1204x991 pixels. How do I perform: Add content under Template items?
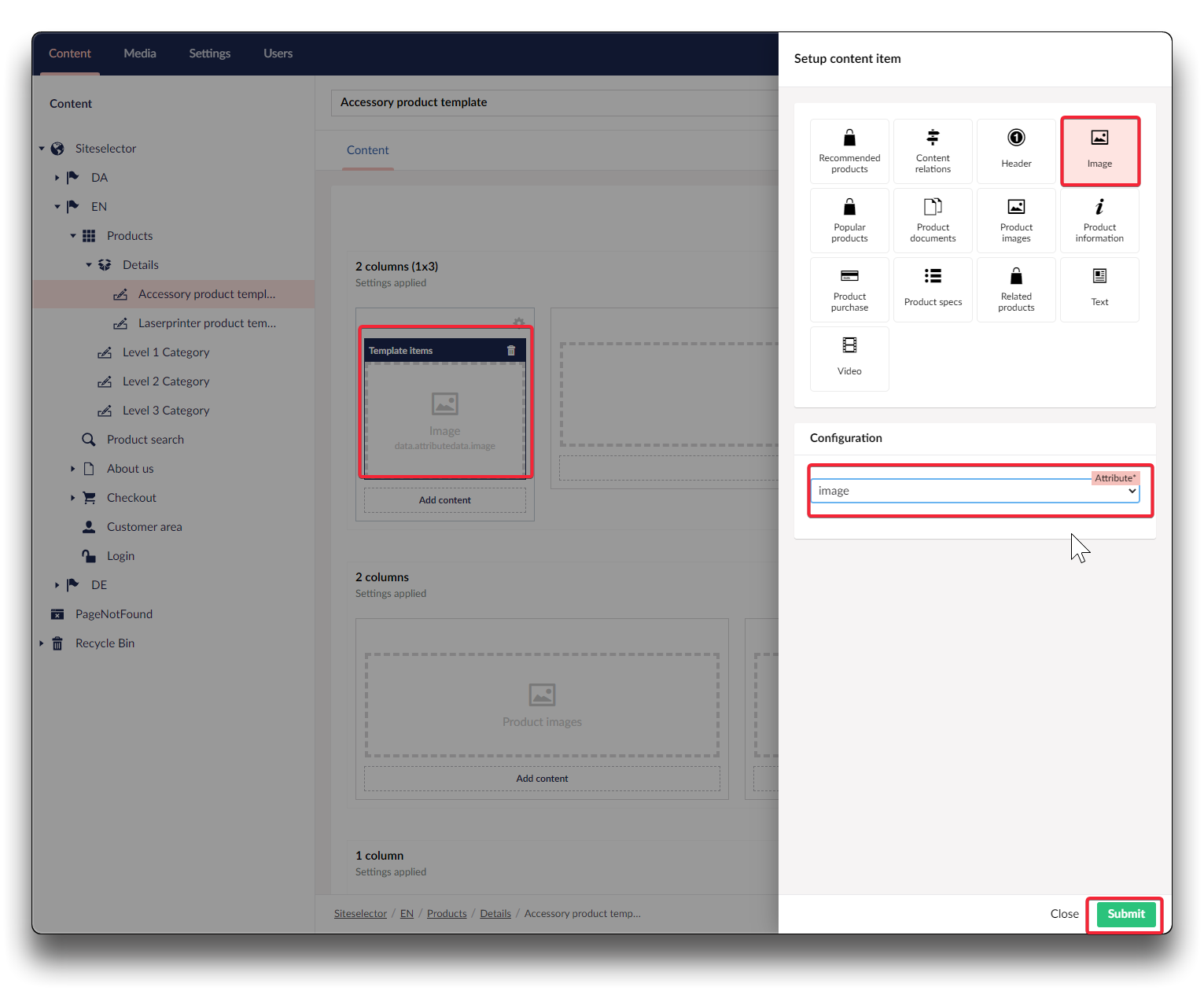[x=445, y=500]
